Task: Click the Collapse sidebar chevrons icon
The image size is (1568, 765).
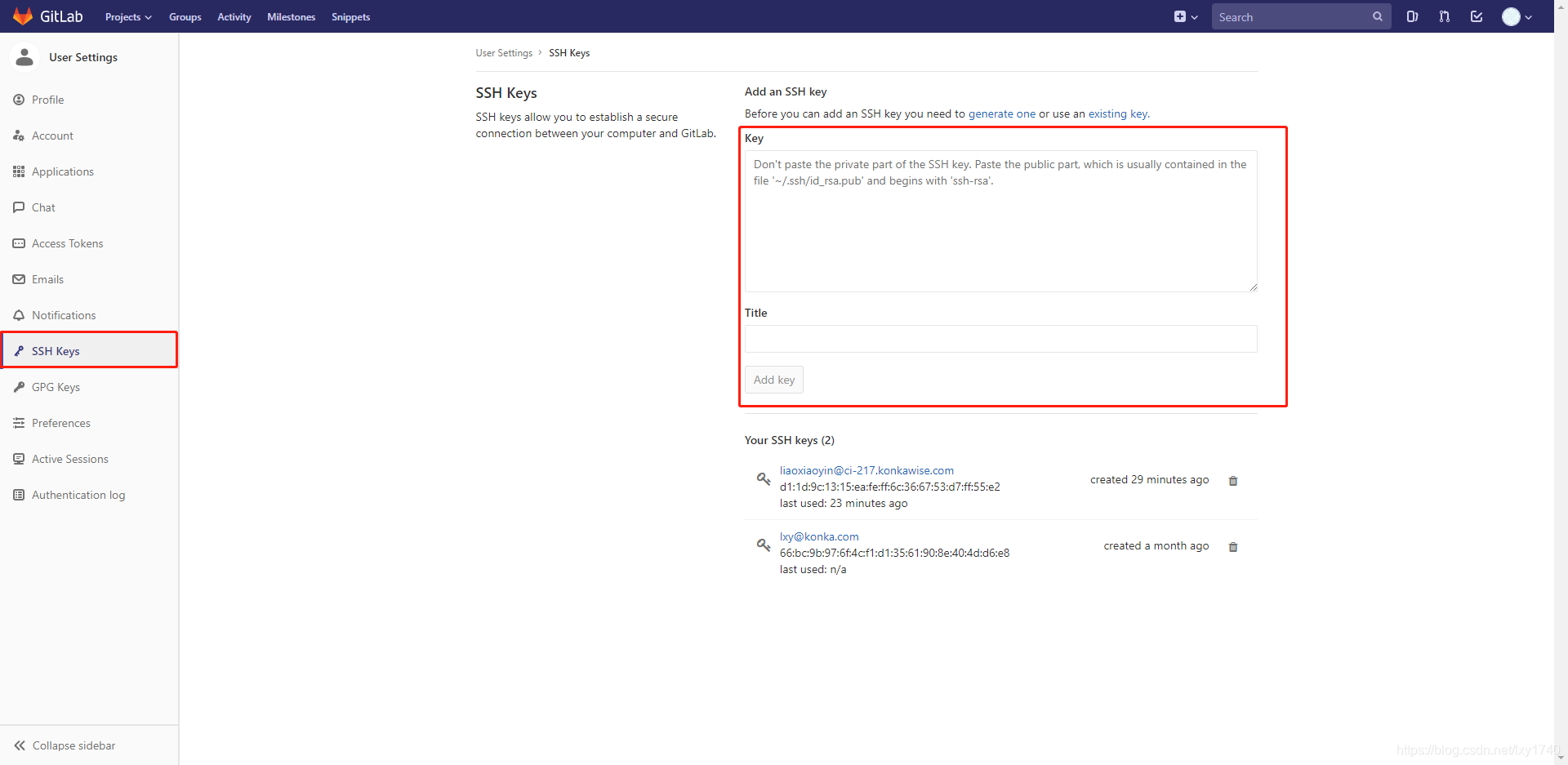Action: point(20,745)
